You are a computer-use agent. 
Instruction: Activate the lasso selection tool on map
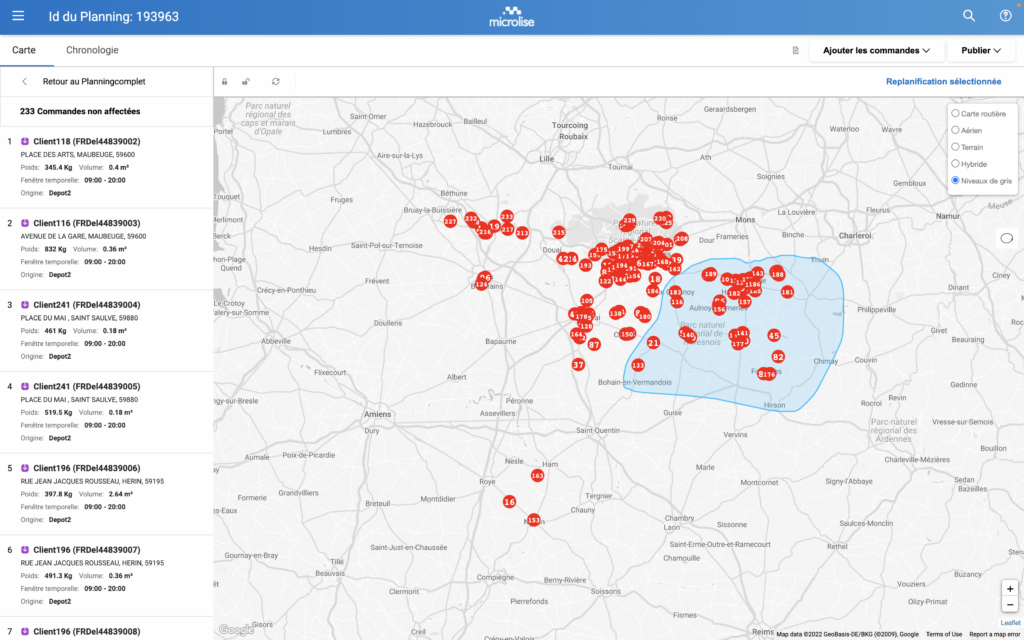(1006, 238)
